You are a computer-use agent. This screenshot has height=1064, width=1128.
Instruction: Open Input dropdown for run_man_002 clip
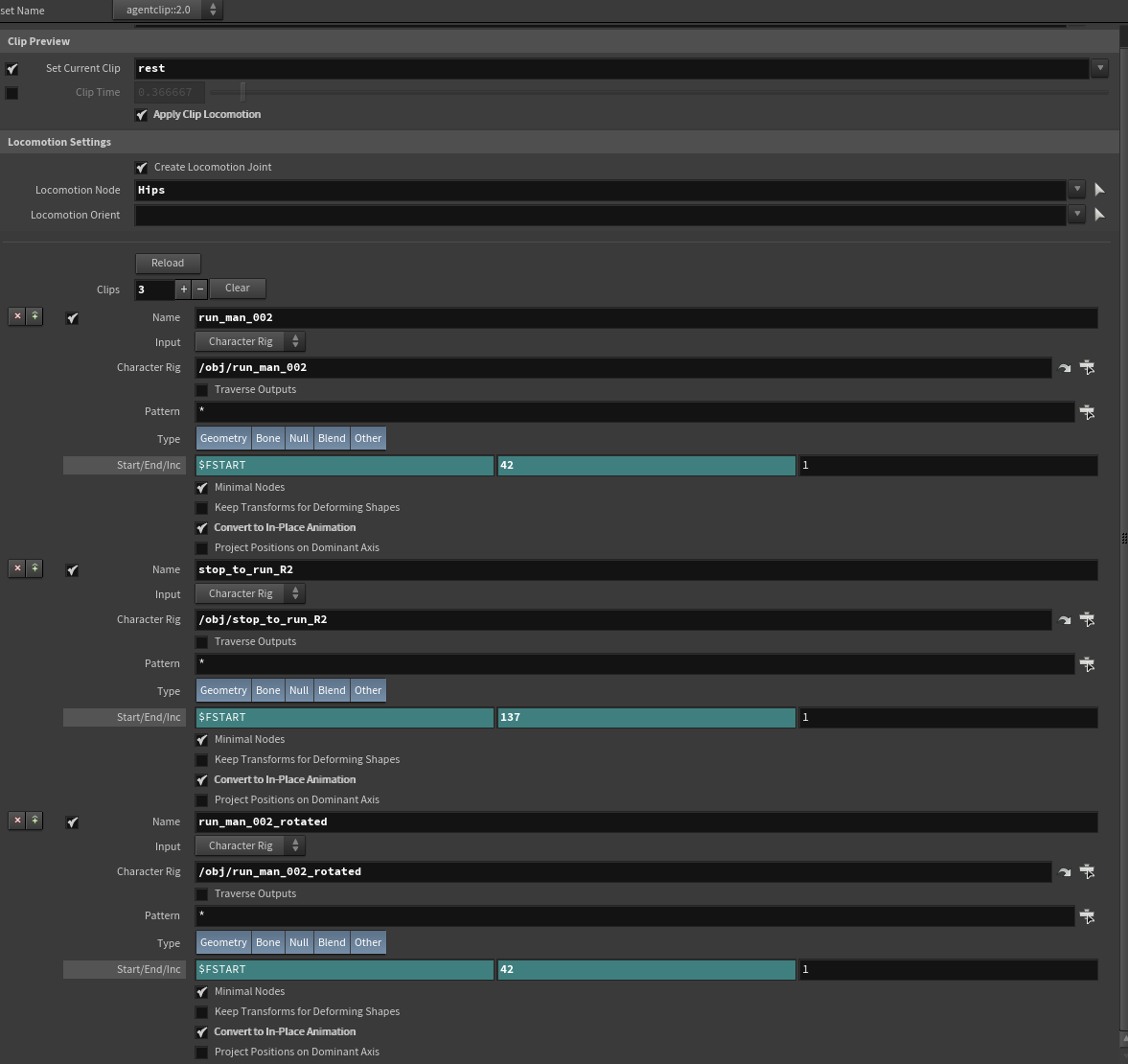249,341
